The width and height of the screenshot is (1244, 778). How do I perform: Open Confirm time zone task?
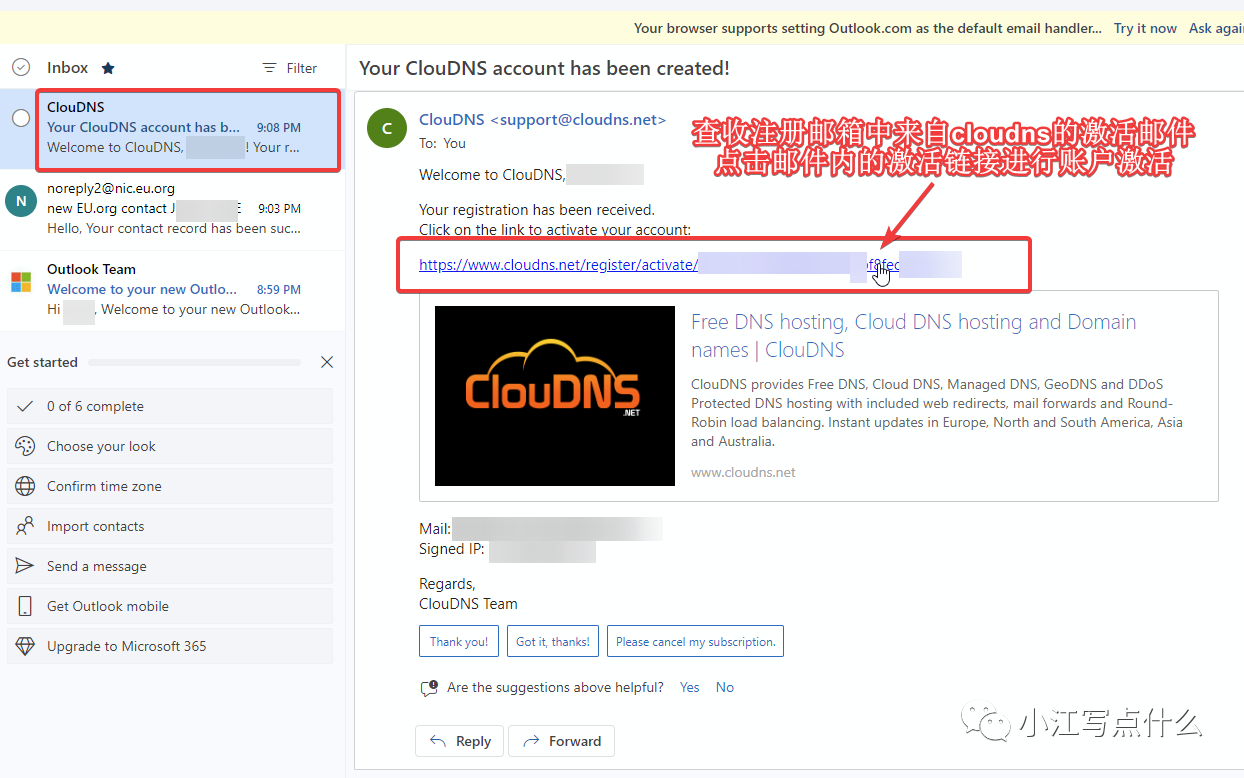(x=170, y=486)
